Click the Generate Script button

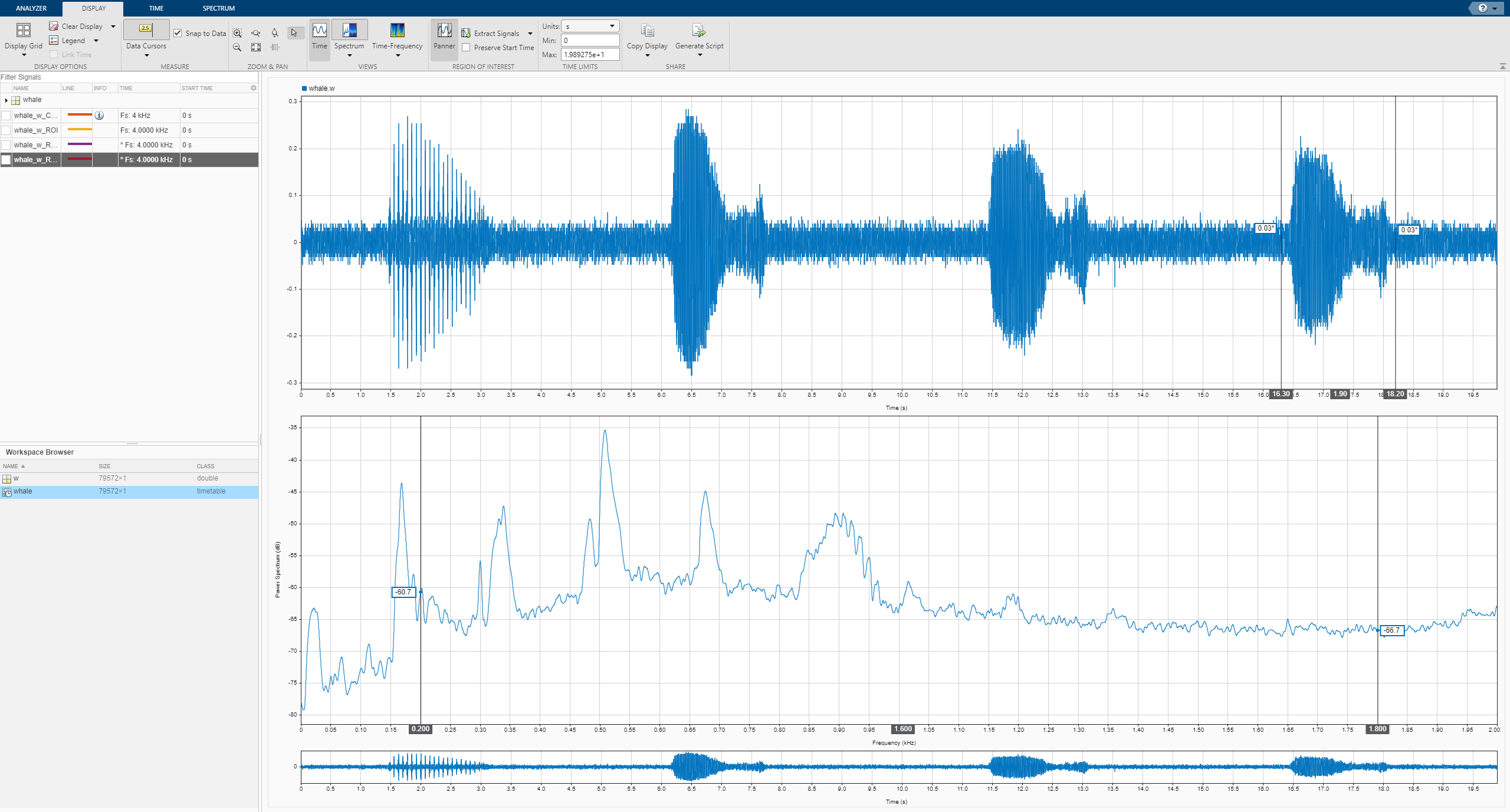699,35
